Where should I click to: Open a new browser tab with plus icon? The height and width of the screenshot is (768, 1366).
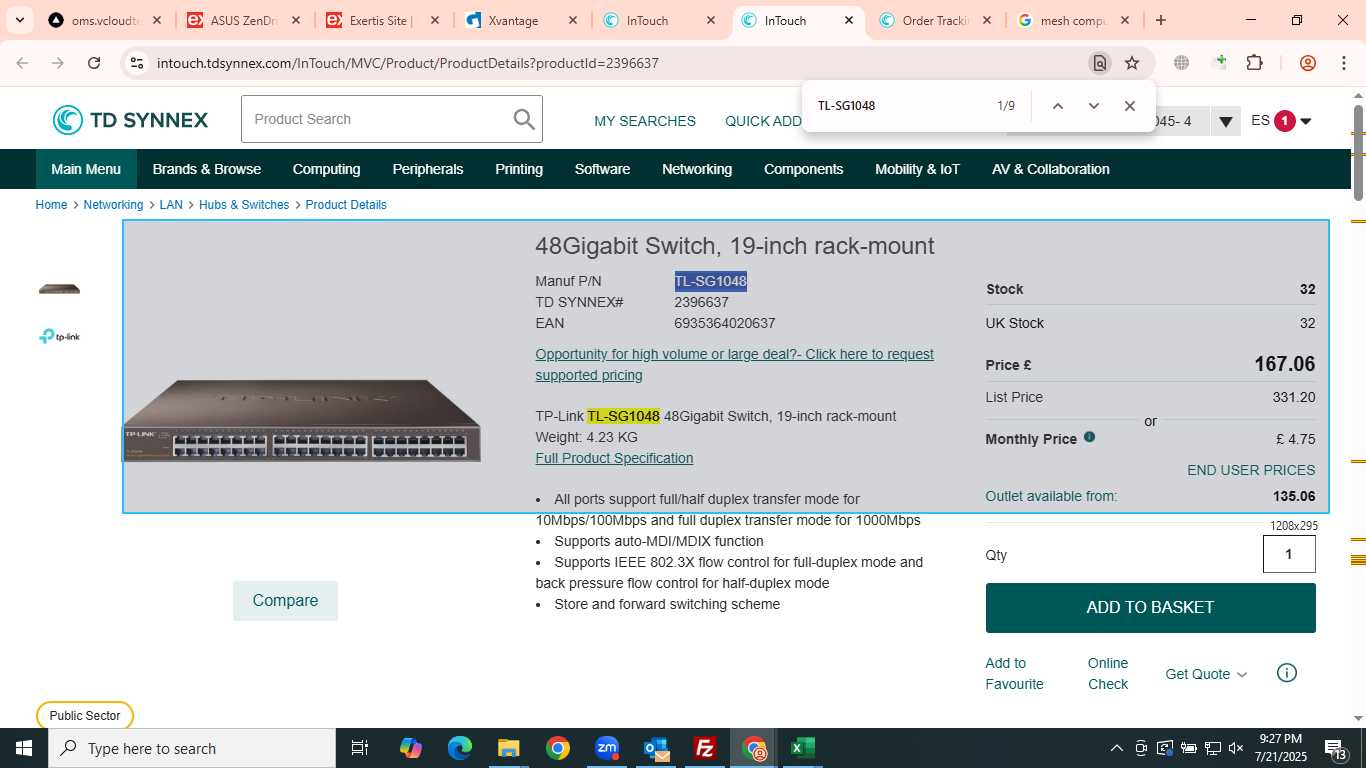pos(1160,20)
